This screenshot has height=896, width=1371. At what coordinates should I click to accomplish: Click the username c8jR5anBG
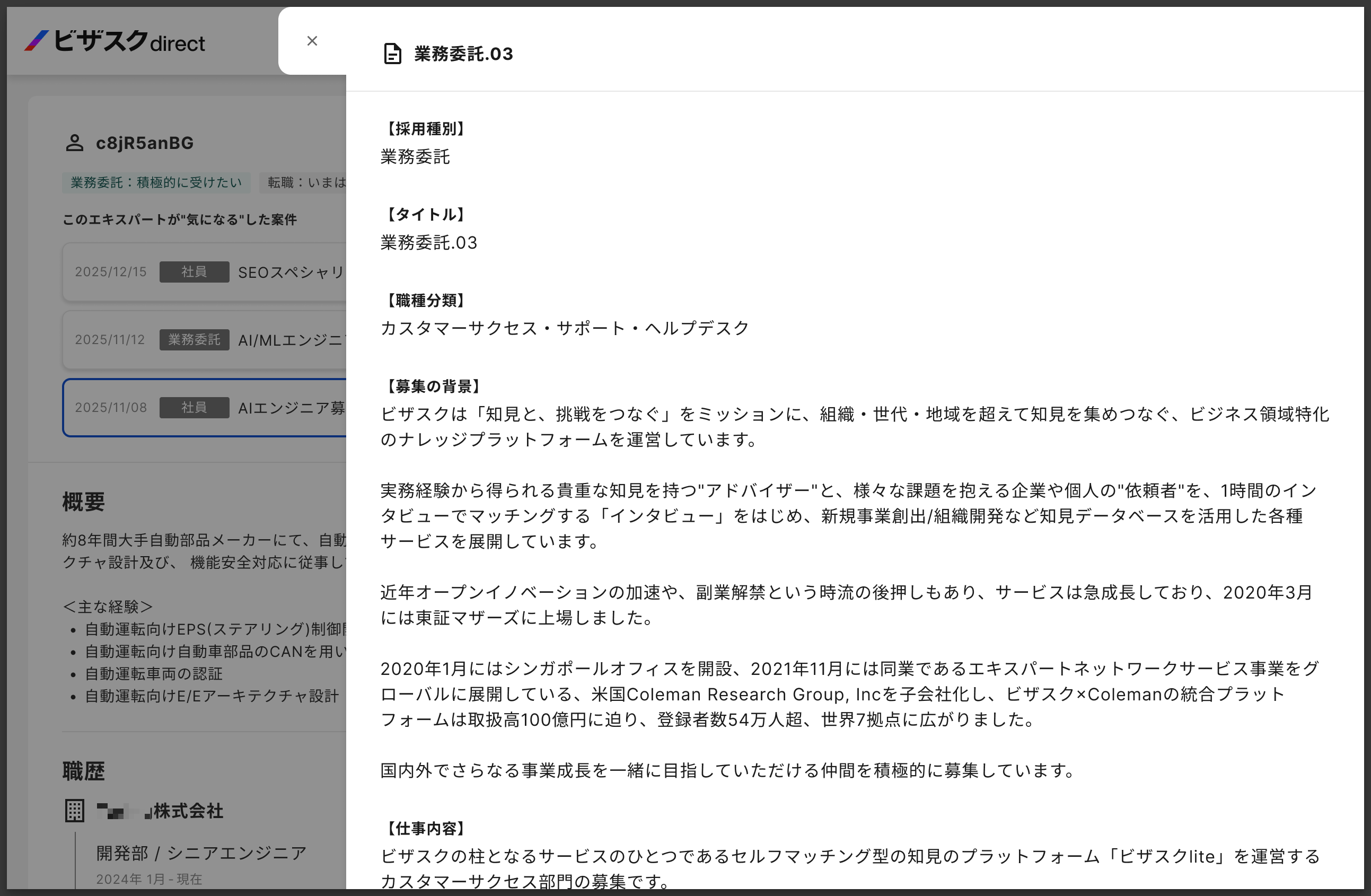click(145, 143)
